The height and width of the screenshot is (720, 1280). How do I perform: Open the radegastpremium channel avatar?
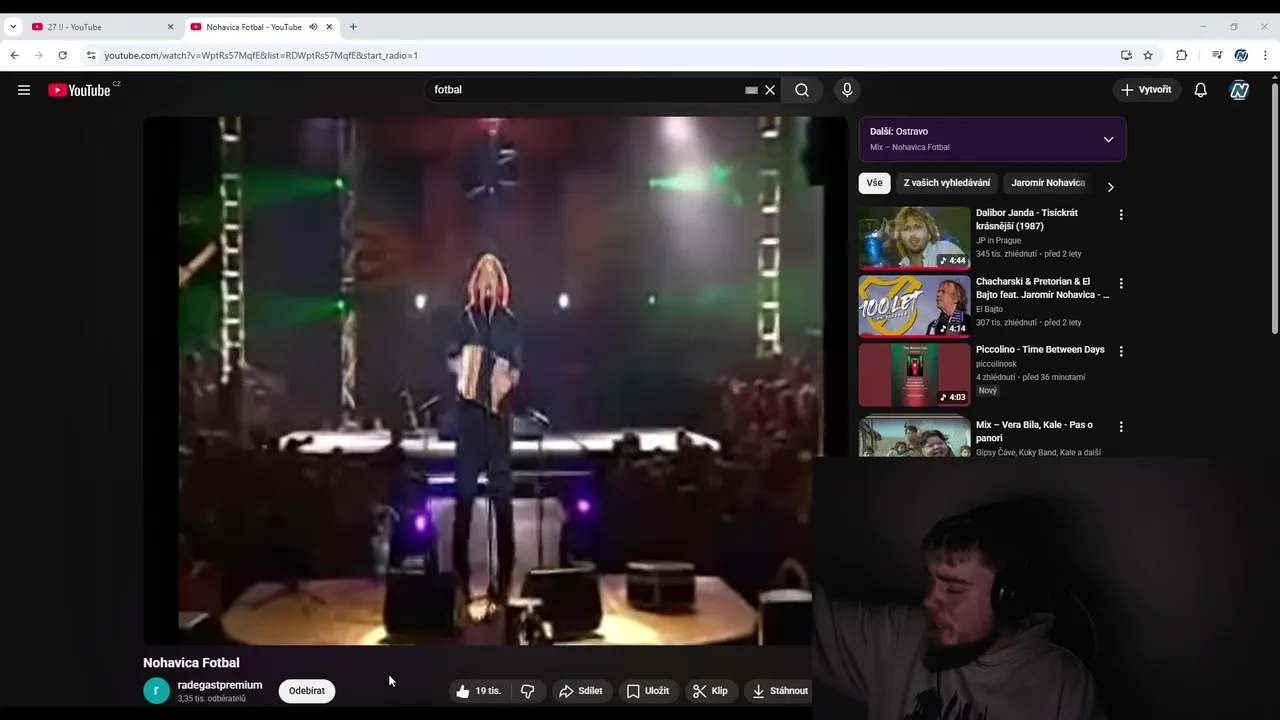point(157,691)
